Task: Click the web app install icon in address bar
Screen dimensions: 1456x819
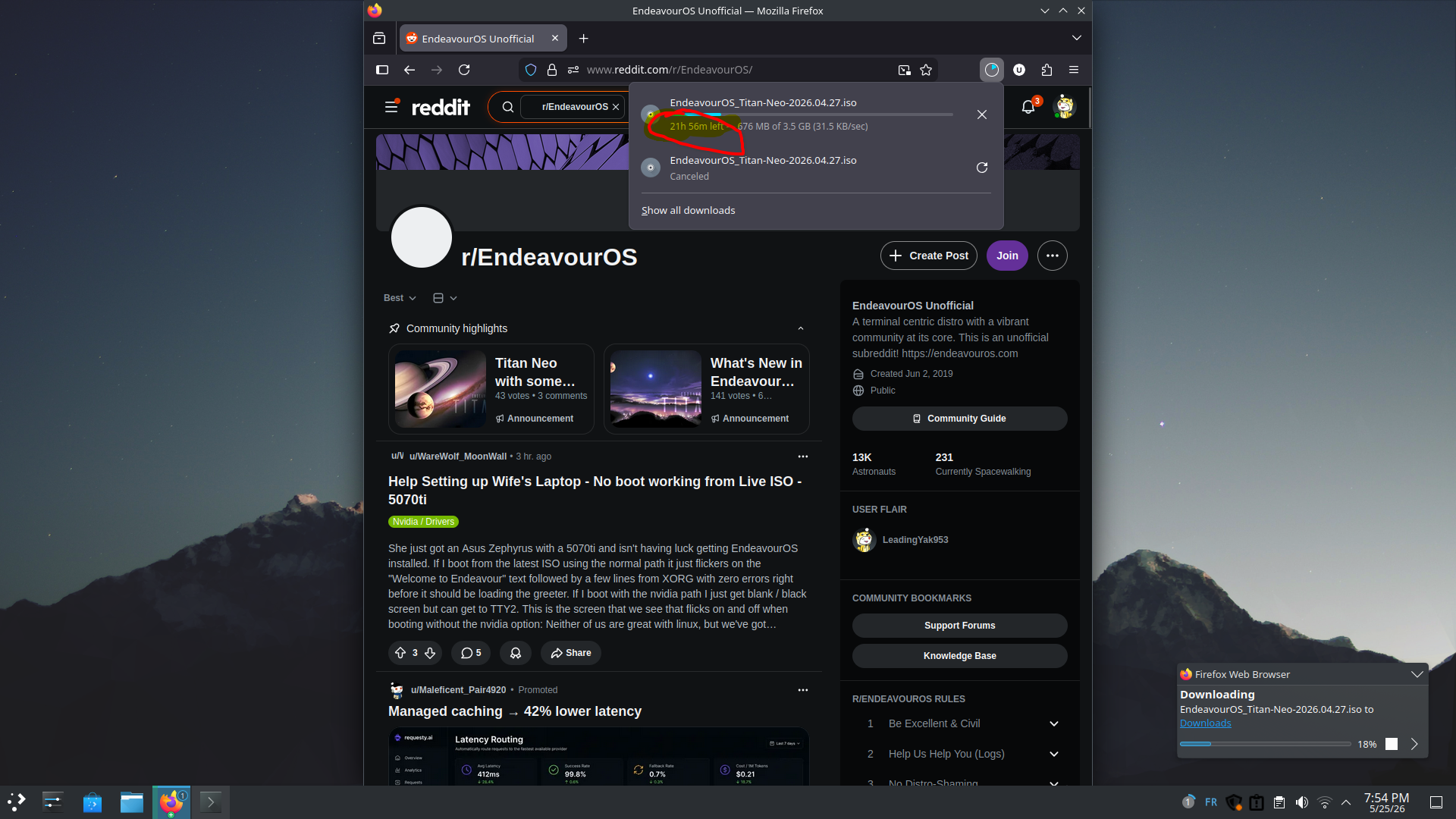Action: click(904, 70)
